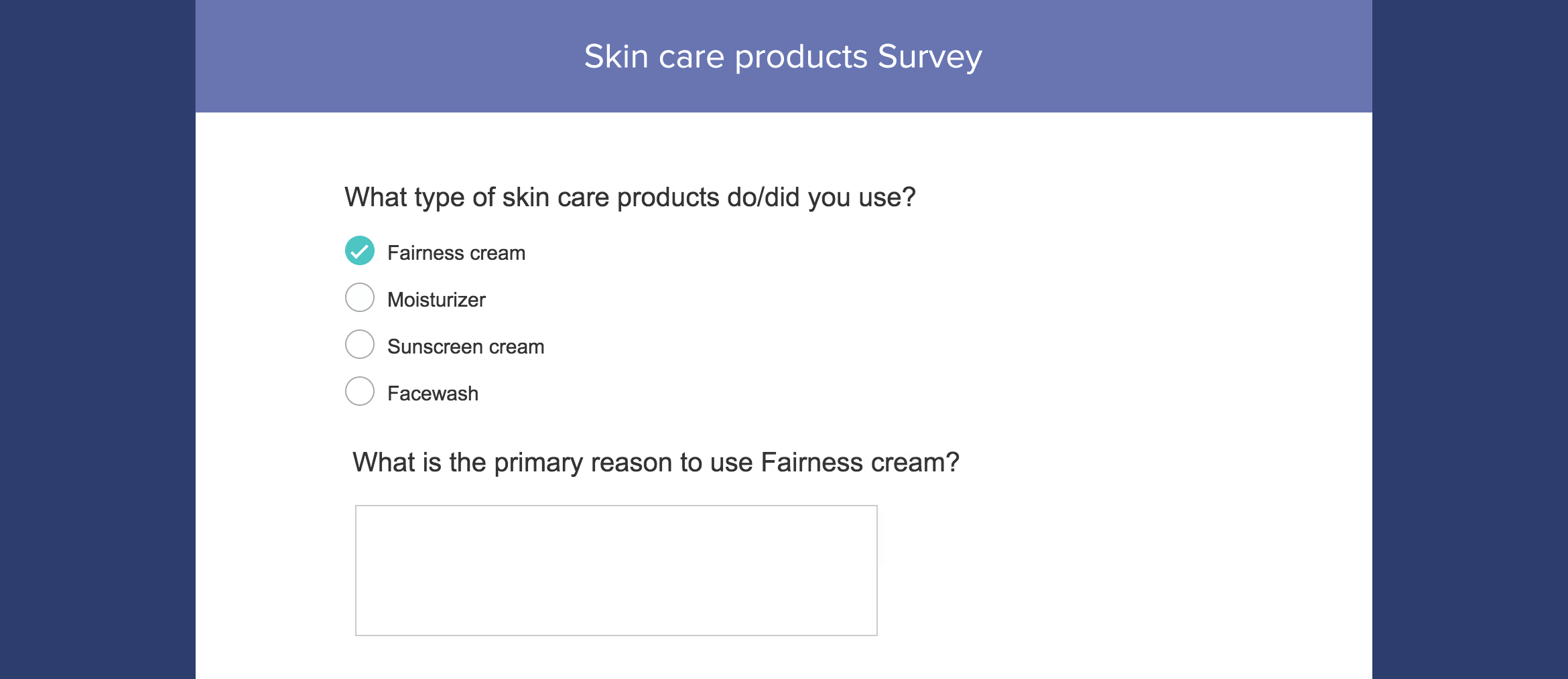Click the Moisturizer label text

pyautogui.click(x=436, y=299)
